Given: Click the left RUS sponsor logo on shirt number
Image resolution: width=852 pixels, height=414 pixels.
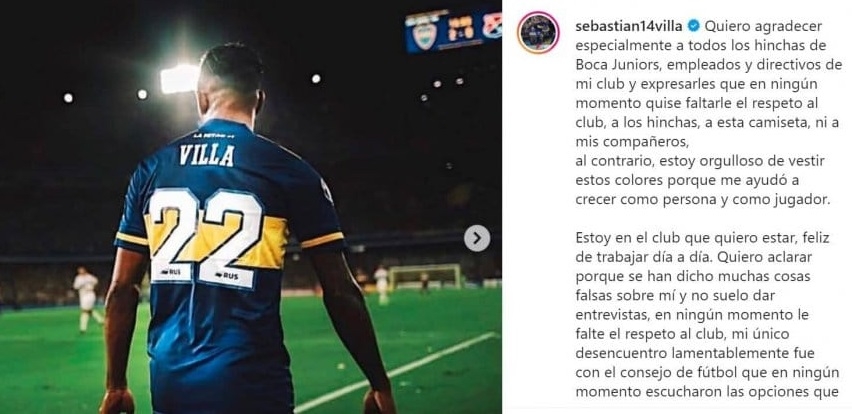Looking at the screenshot, I should coord(170,272).
